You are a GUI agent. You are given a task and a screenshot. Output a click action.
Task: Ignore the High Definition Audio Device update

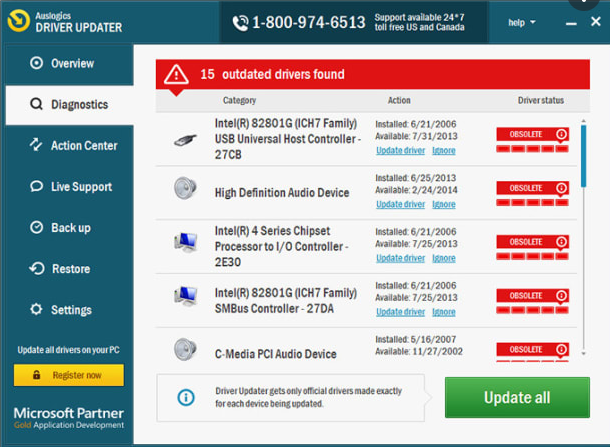point(443,204)
